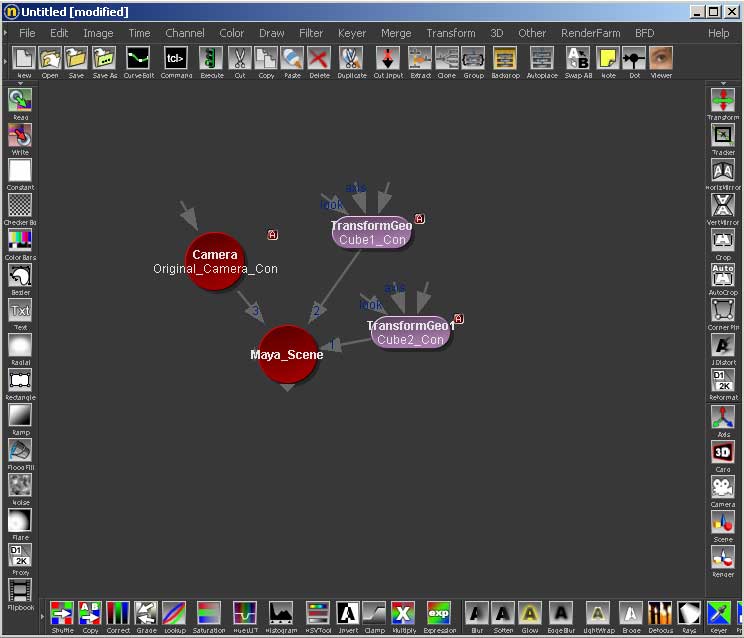Expand the left panel arrow above Read
Screen dimensions: 744x638
click(x=20, y=83)
